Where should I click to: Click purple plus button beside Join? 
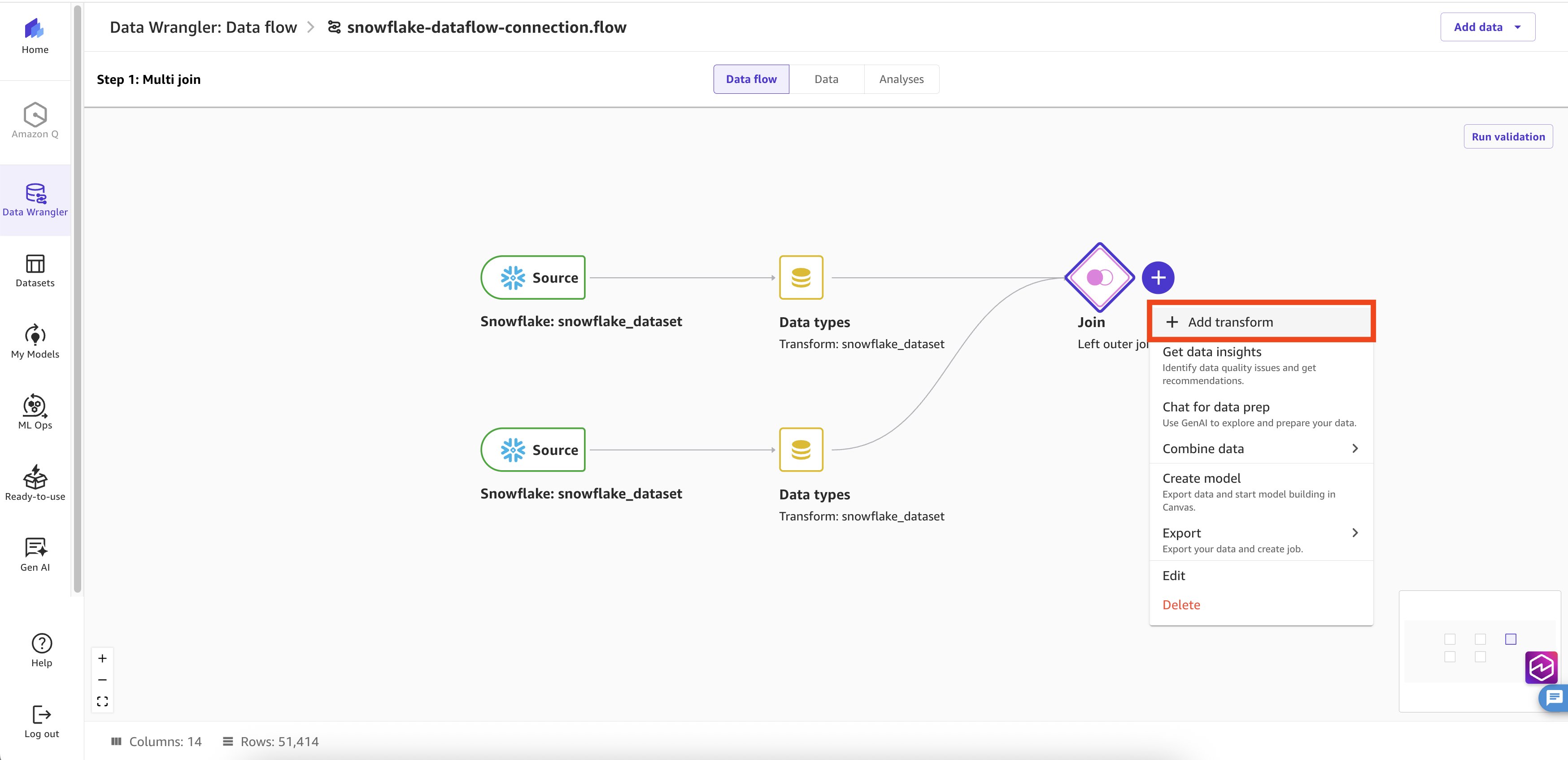(1158, 278)
